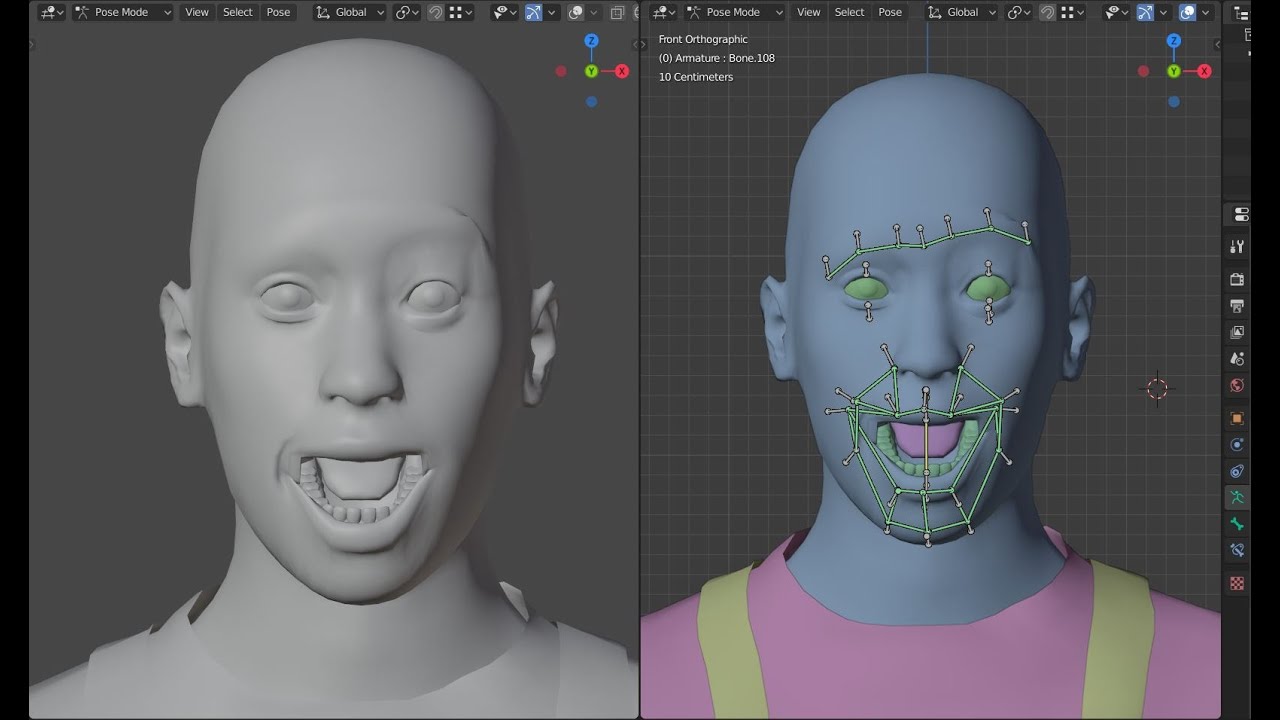Open Pose Mode dropdown in left viewport
Image resolution: width=1280 pixels, height=720 pixels.
tap(123, 12)
